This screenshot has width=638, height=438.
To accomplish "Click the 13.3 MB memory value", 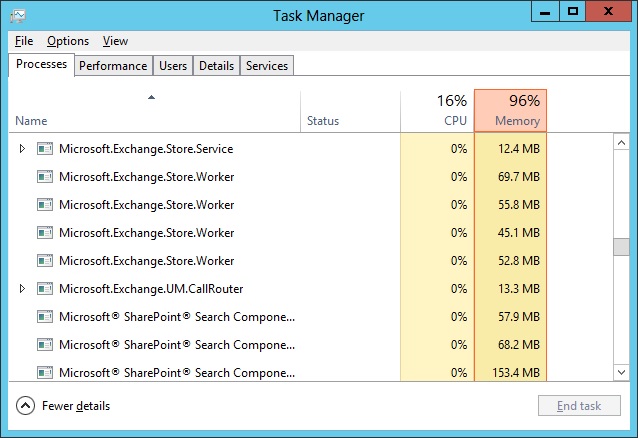I will coord(519,289).
